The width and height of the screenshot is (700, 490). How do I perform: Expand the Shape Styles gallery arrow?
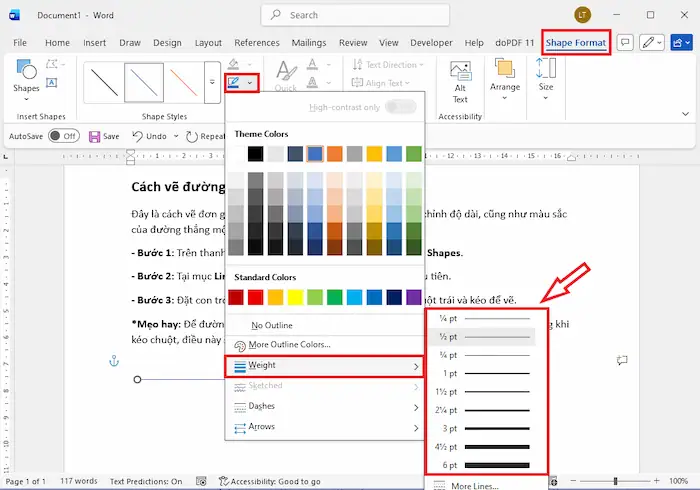tap(211, 84)
